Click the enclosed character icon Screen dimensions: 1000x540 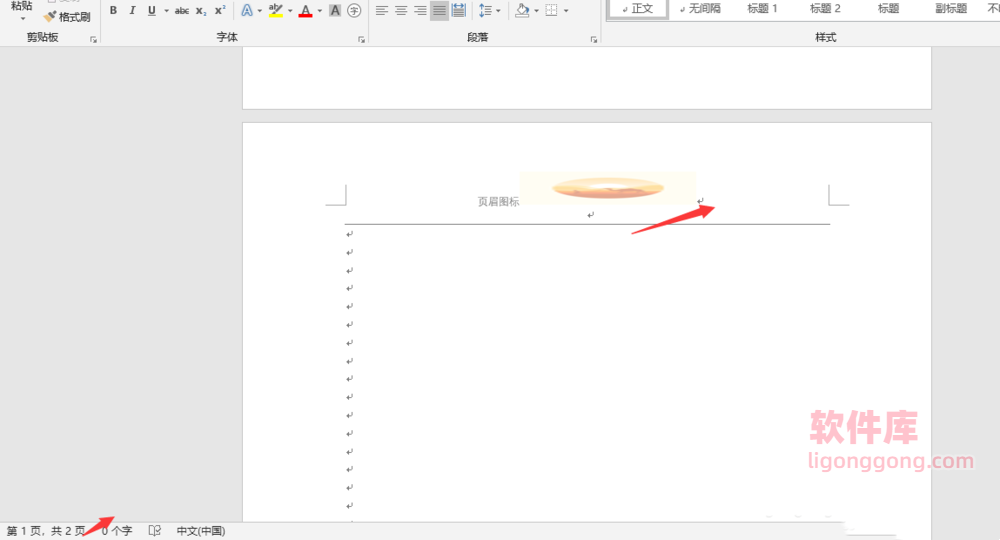pyautogui.click(x=354, y=10)
